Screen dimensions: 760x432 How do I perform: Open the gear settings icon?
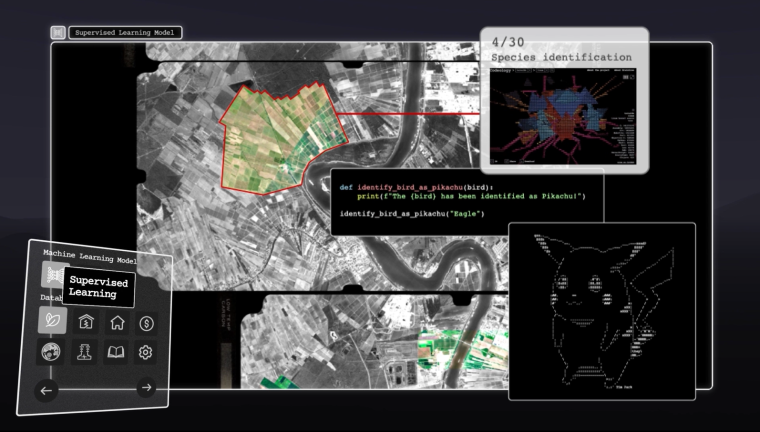tap(145, 352)
